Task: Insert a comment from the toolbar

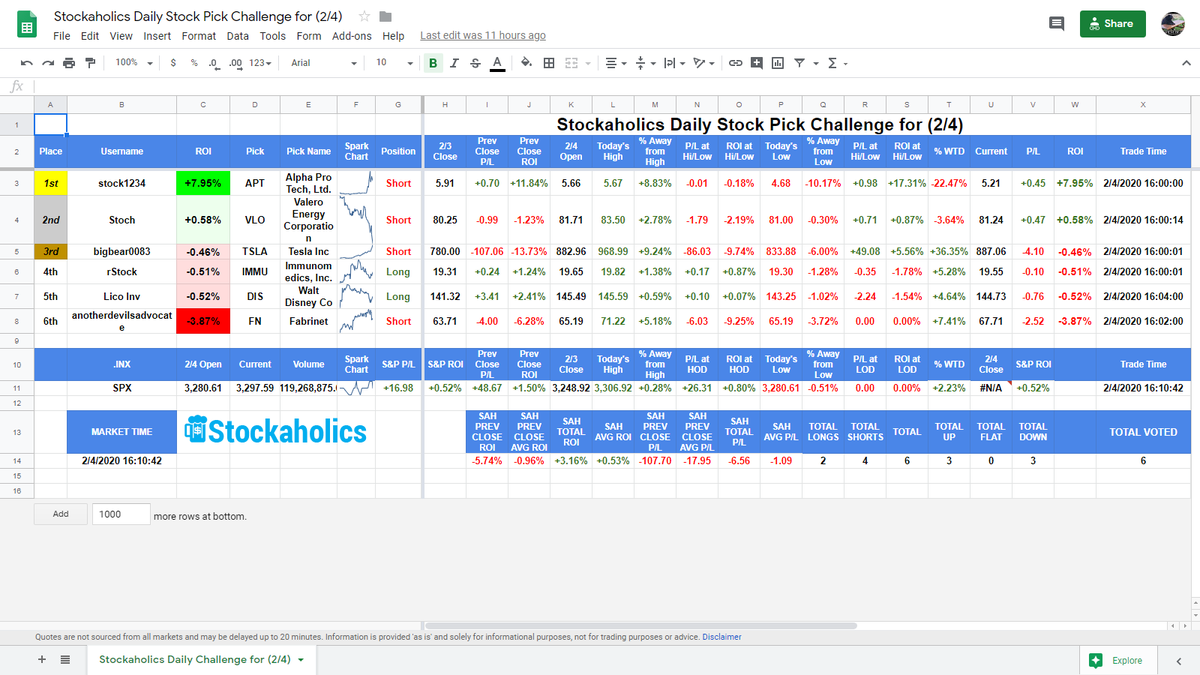Action: 755,63
